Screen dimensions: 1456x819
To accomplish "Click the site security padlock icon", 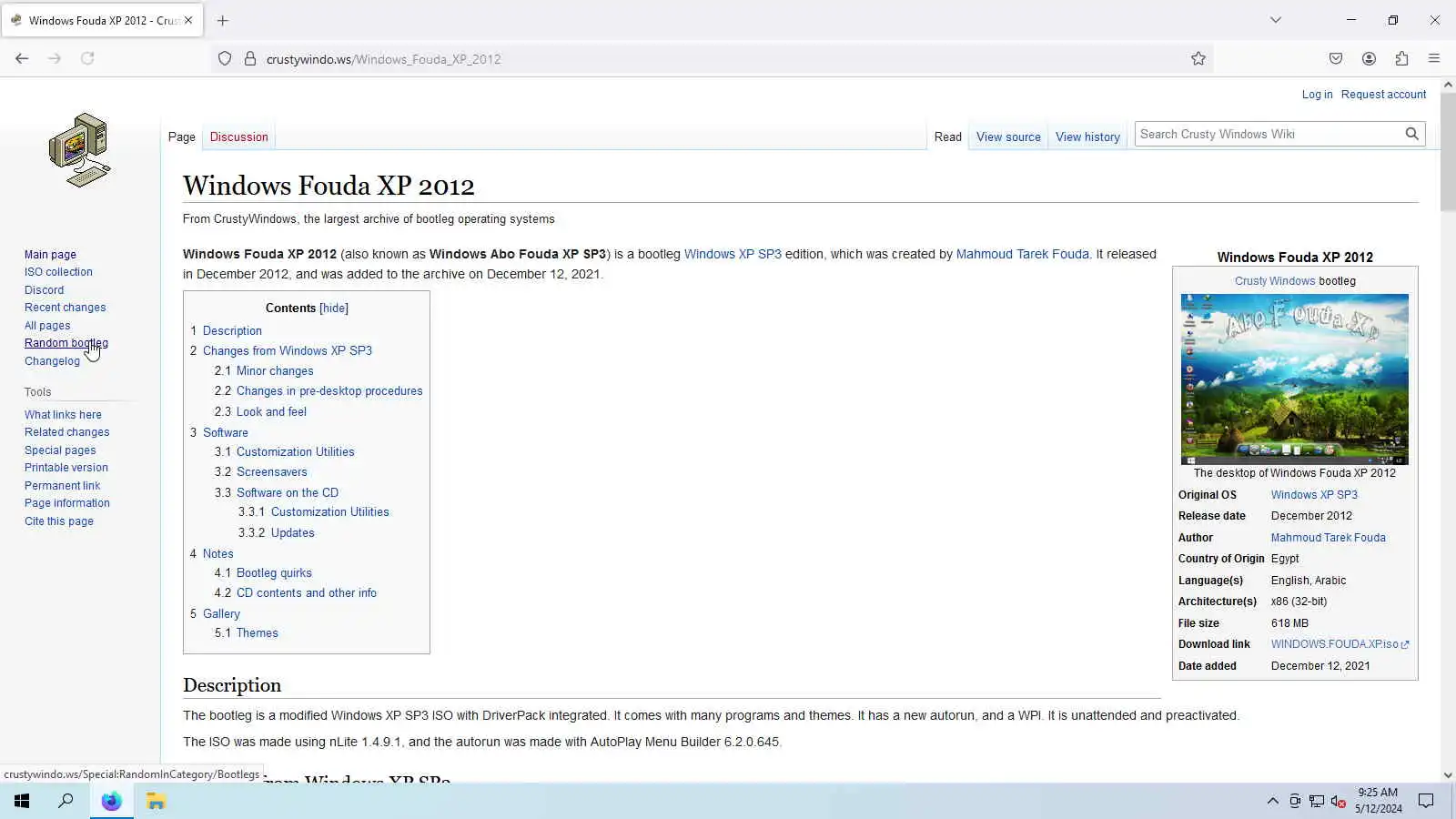I will tap(250, 58).
